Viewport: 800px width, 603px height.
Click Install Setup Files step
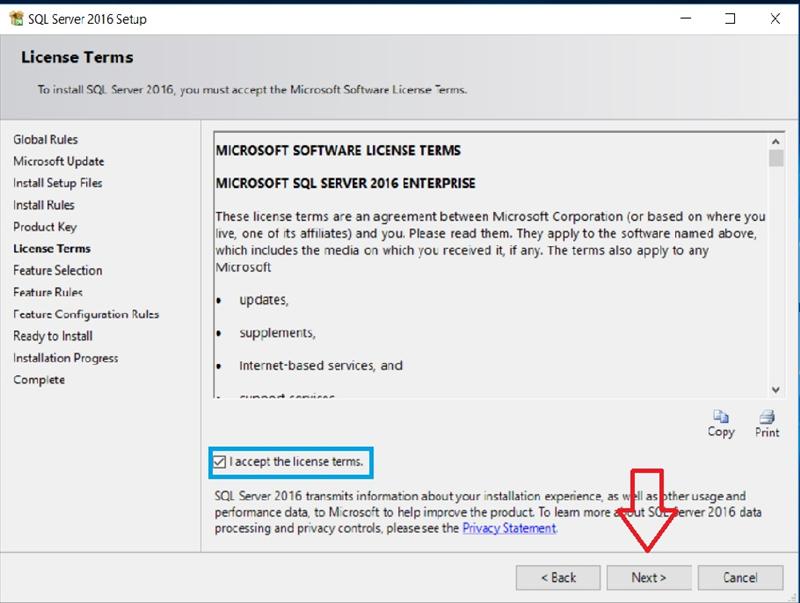pyautogui.click(x=57, y=183)
